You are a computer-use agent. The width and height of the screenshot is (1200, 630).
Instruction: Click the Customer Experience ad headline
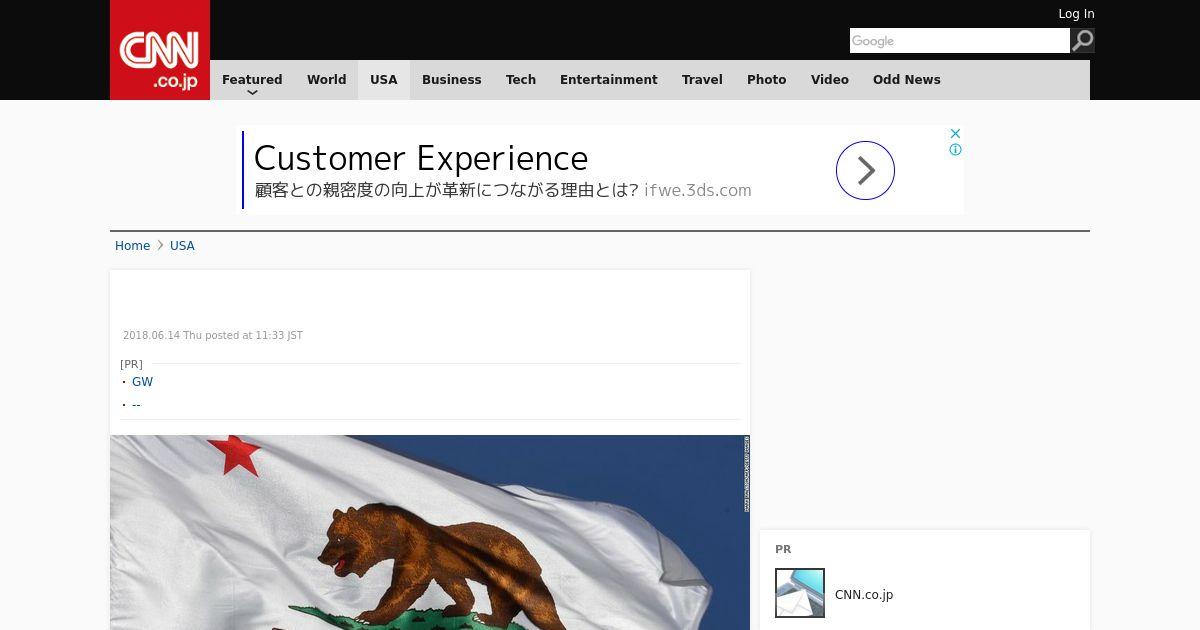pyautogui.click(x=421, y=158)
